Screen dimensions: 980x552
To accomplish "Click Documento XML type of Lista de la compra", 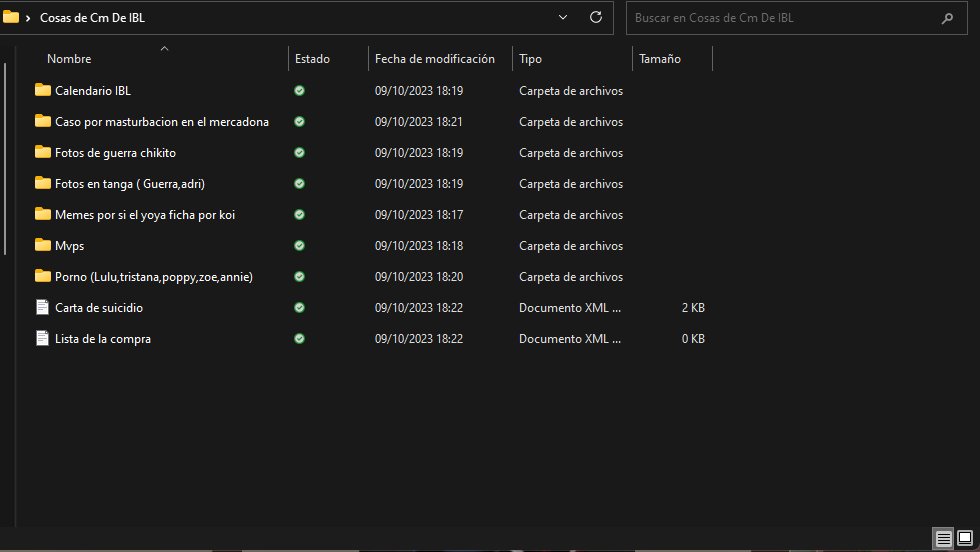I will click(x=569, y=339).
